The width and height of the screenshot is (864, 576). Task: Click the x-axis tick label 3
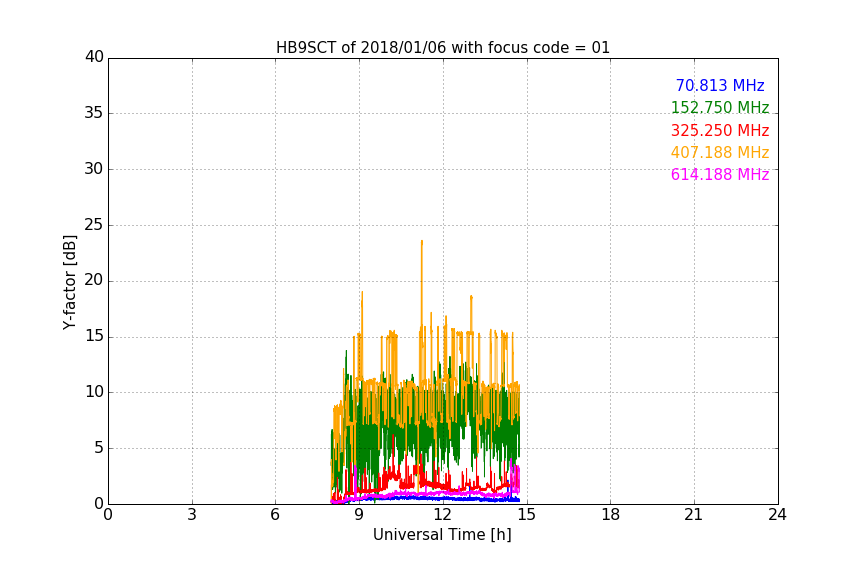(192, 515)
